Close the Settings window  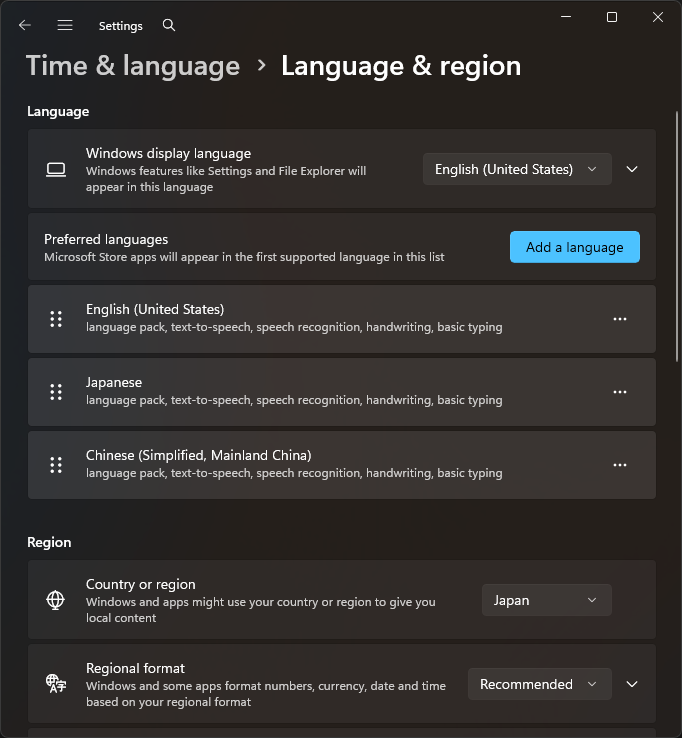tap(658, 17)
